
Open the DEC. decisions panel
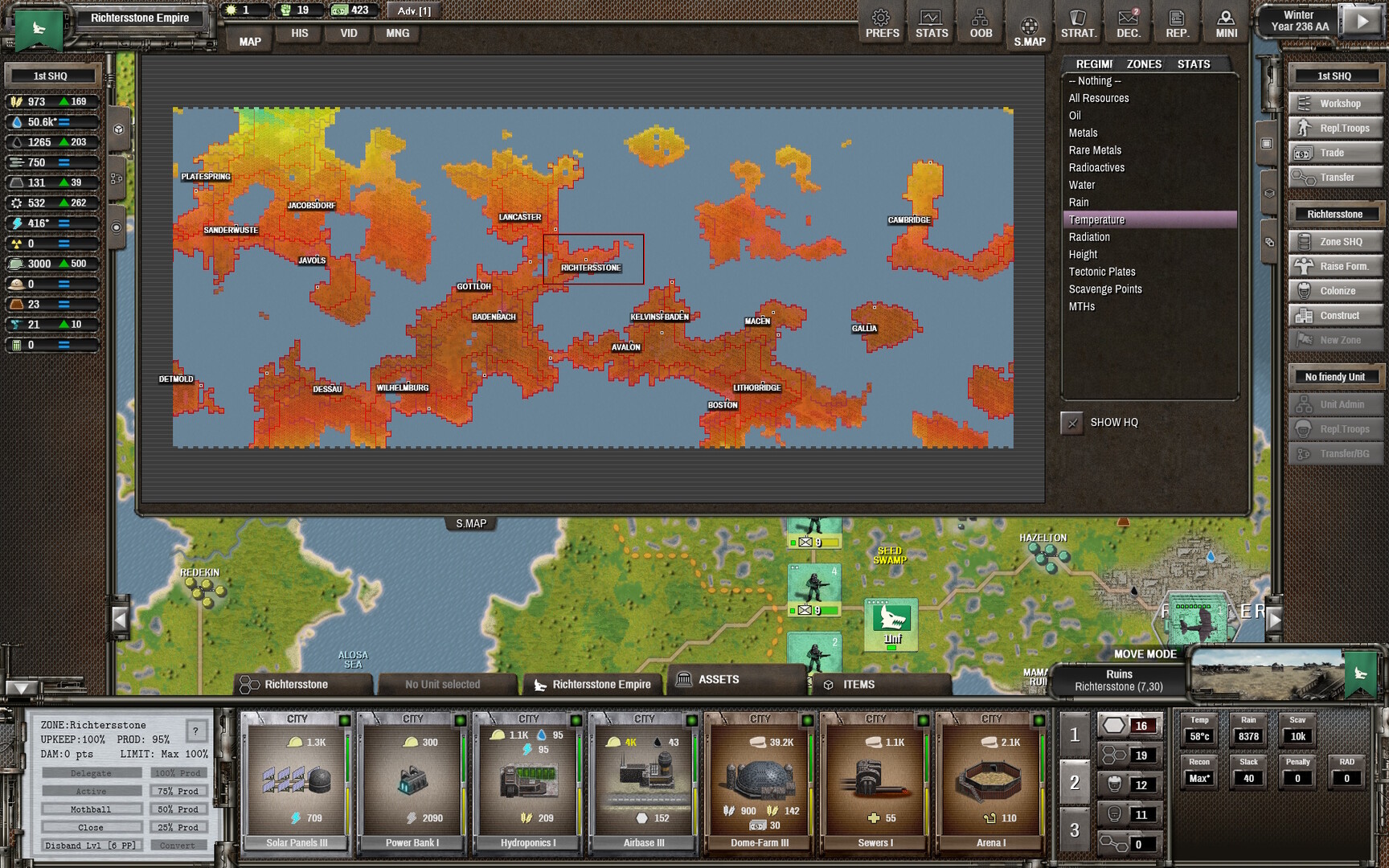pyautogui.click(x=1127, y=22)
